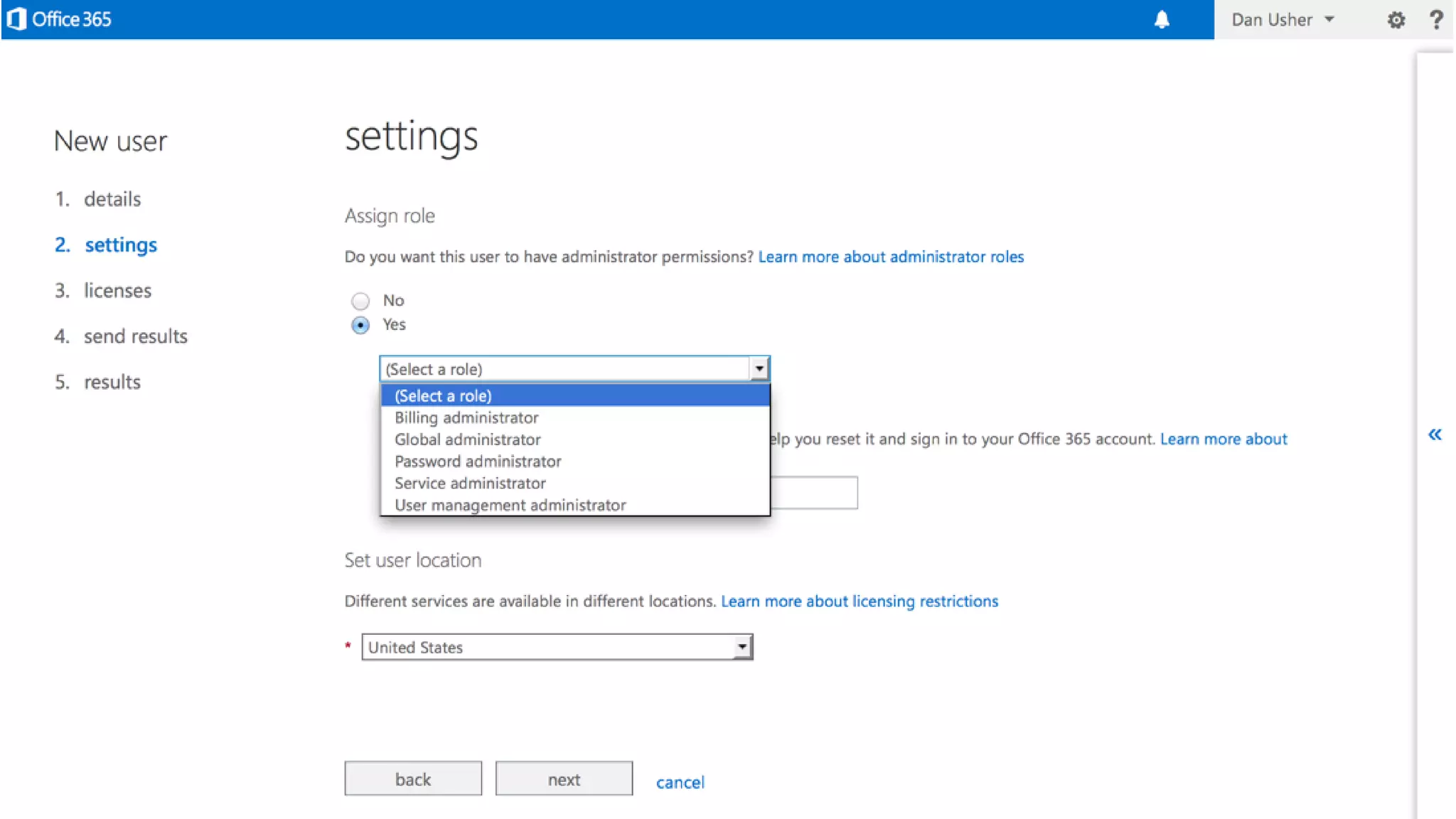Open the United States location dropdown
The width and height of the screenshot is (1456, 819).
point(557,647)
